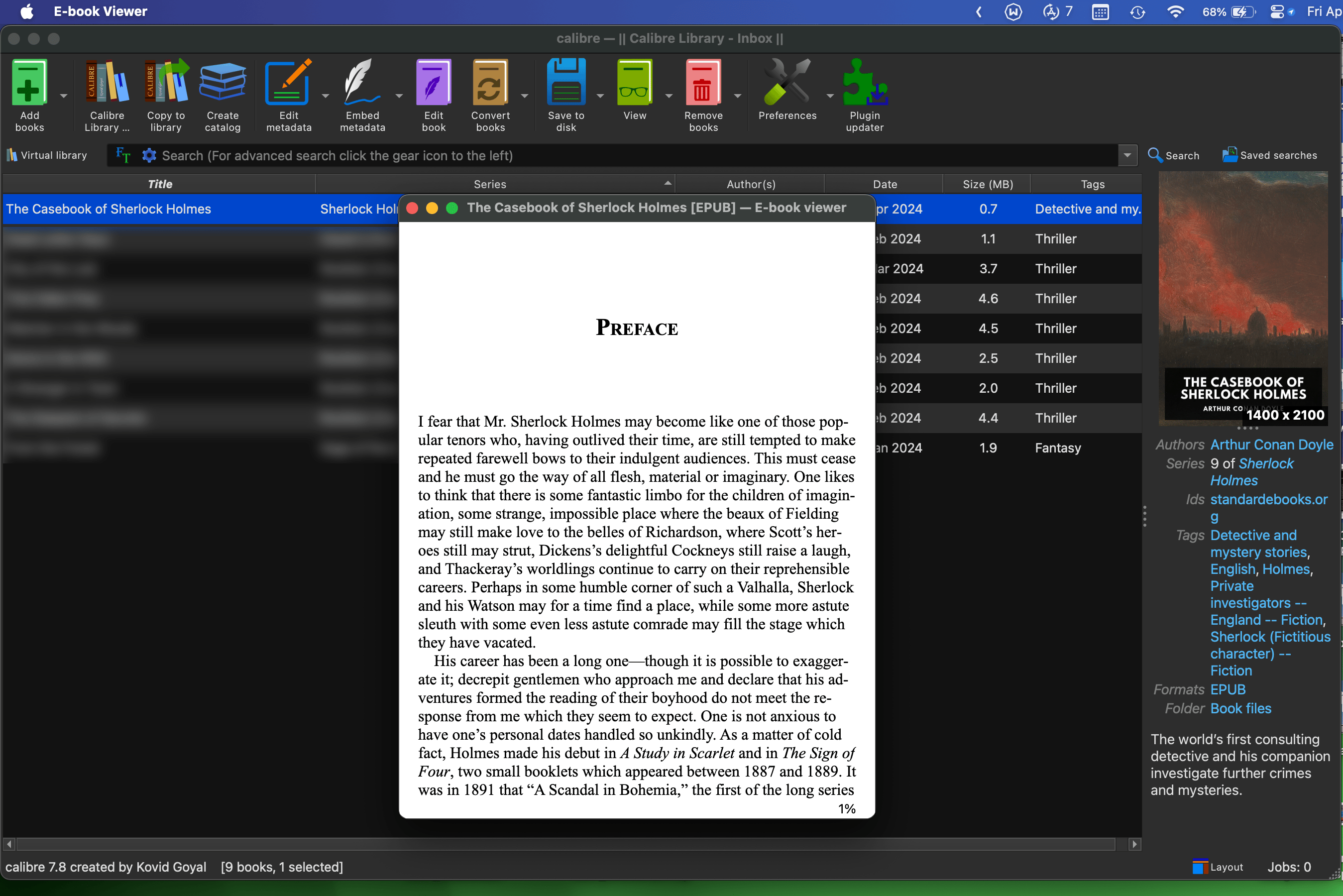Sort by the Size (MB) column header
Screen dimensions: 1343x896
point(987,184)
